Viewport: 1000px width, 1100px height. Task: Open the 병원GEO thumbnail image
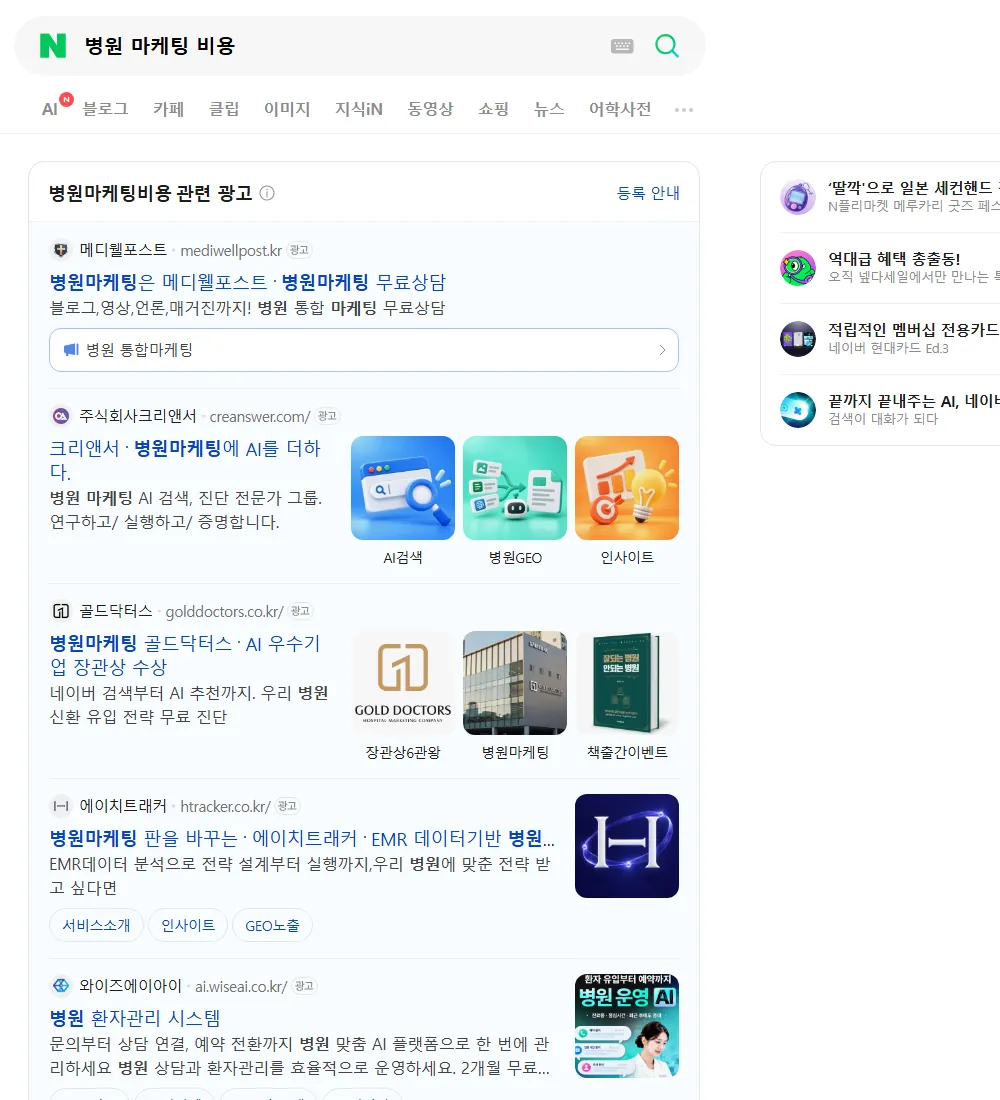click(x=515, y=488)
